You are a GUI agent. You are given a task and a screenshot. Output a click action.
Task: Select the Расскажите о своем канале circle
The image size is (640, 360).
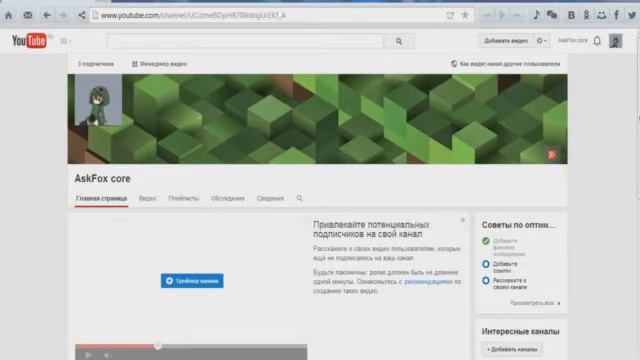(x=486, y=281)
